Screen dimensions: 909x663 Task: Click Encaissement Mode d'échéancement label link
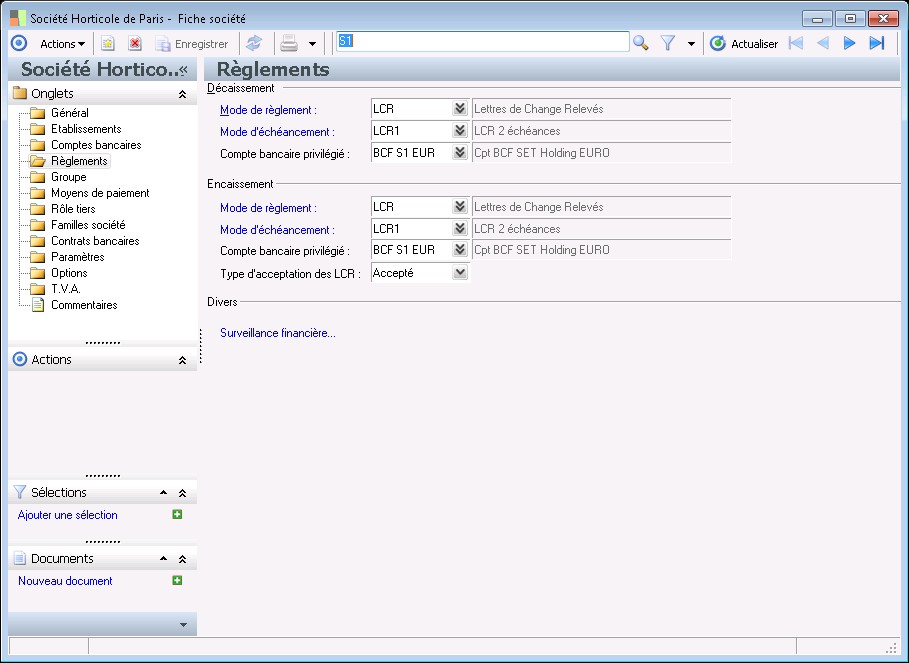[x=277, y=230]
